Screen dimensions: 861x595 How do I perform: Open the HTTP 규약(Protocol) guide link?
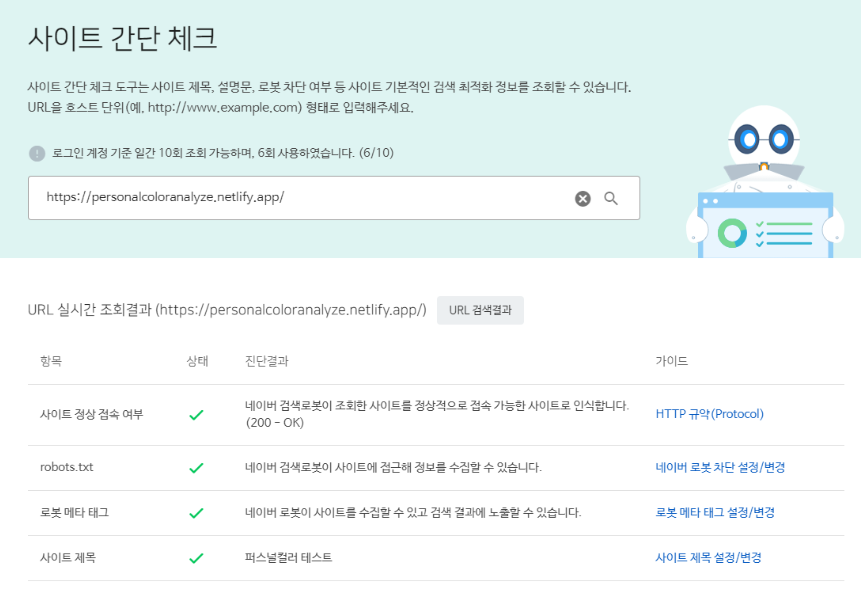(x=709, y=414)
